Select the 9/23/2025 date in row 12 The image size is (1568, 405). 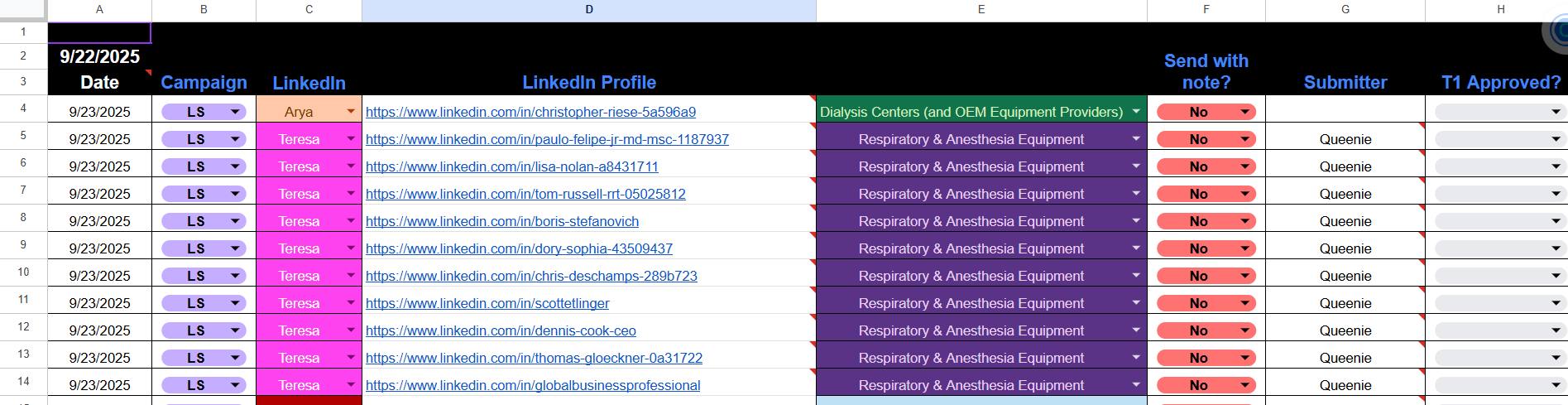[99, 330]
